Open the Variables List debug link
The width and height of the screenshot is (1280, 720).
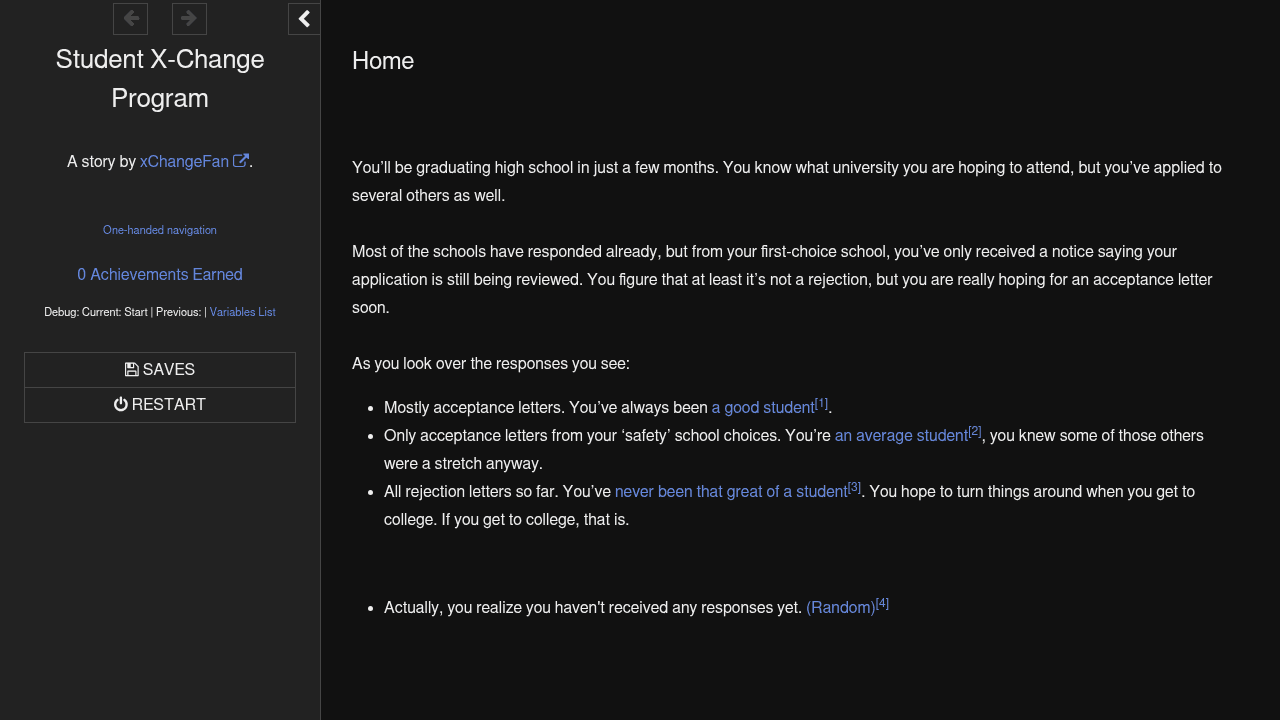(x=242, y=312)
